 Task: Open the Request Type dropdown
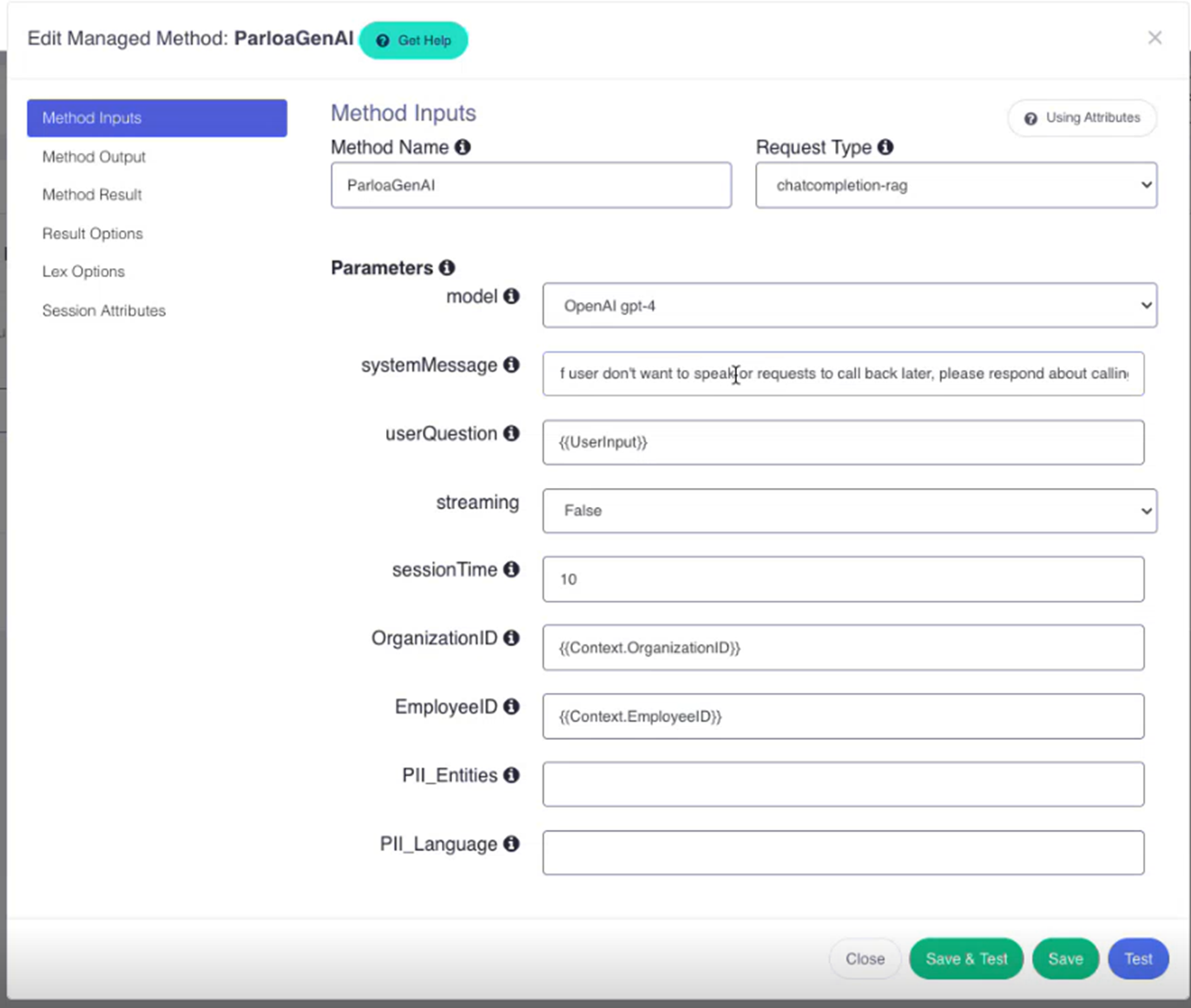pyautogui.click(x=955, y=185)
